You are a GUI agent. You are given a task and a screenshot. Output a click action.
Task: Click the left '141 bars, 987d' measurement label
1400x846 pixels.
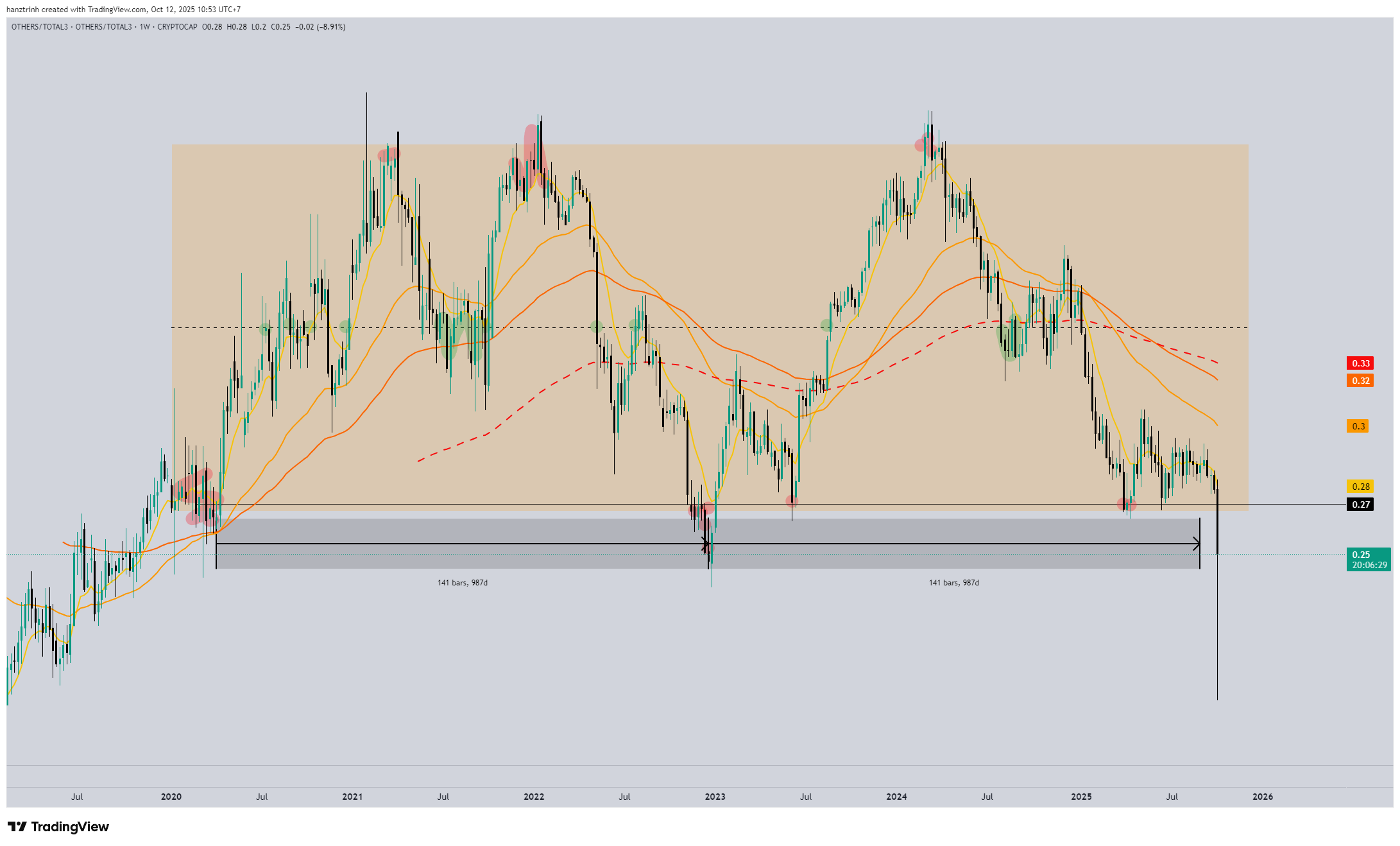(463, 583)
